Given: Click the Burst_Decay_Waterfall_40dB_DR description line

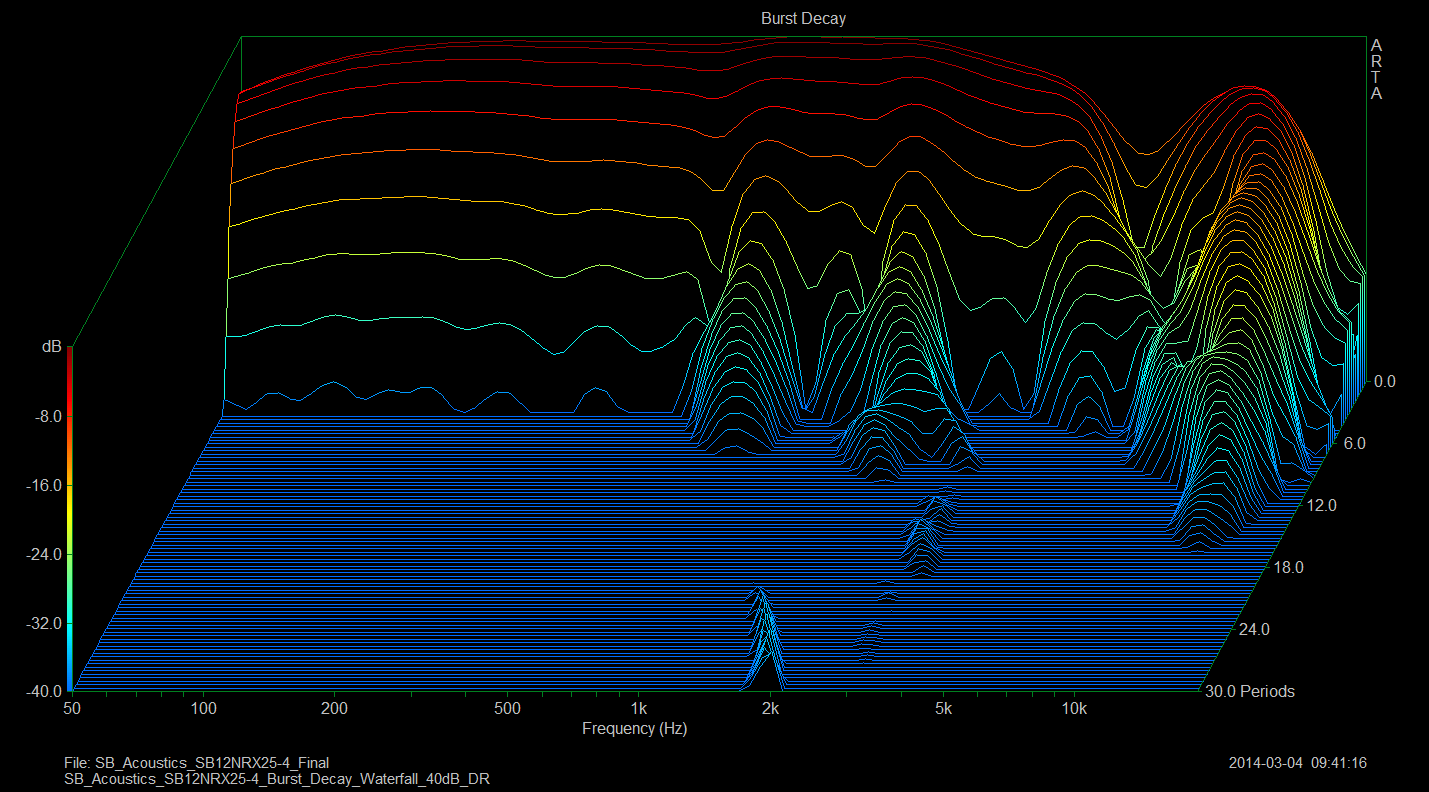Looking at the screenshot, I should [x=275, y=778].
